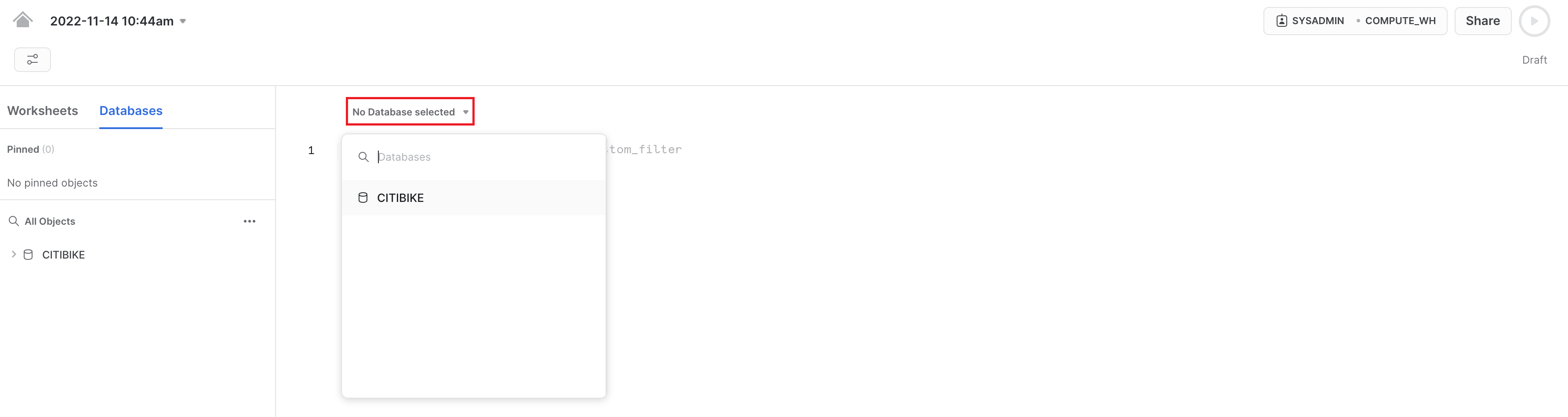Toggle the No Database selected dropdown
1568x417 pixels.
[410, 112]
